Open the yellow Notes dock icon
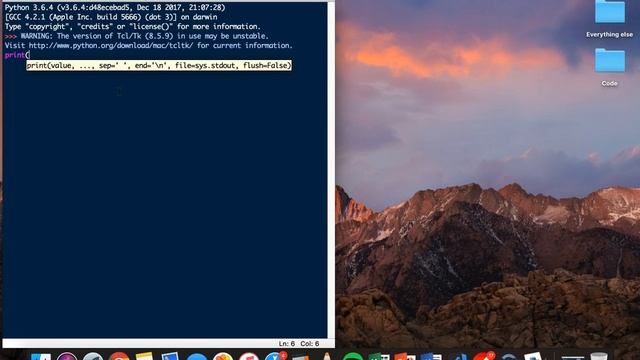The height and width of the screenshot is (360, 640). click(x=144, y=356)
